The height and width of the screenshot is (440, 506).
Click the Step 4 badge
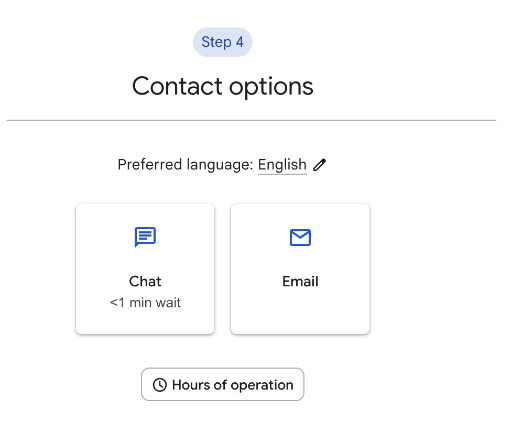point(223,42)
